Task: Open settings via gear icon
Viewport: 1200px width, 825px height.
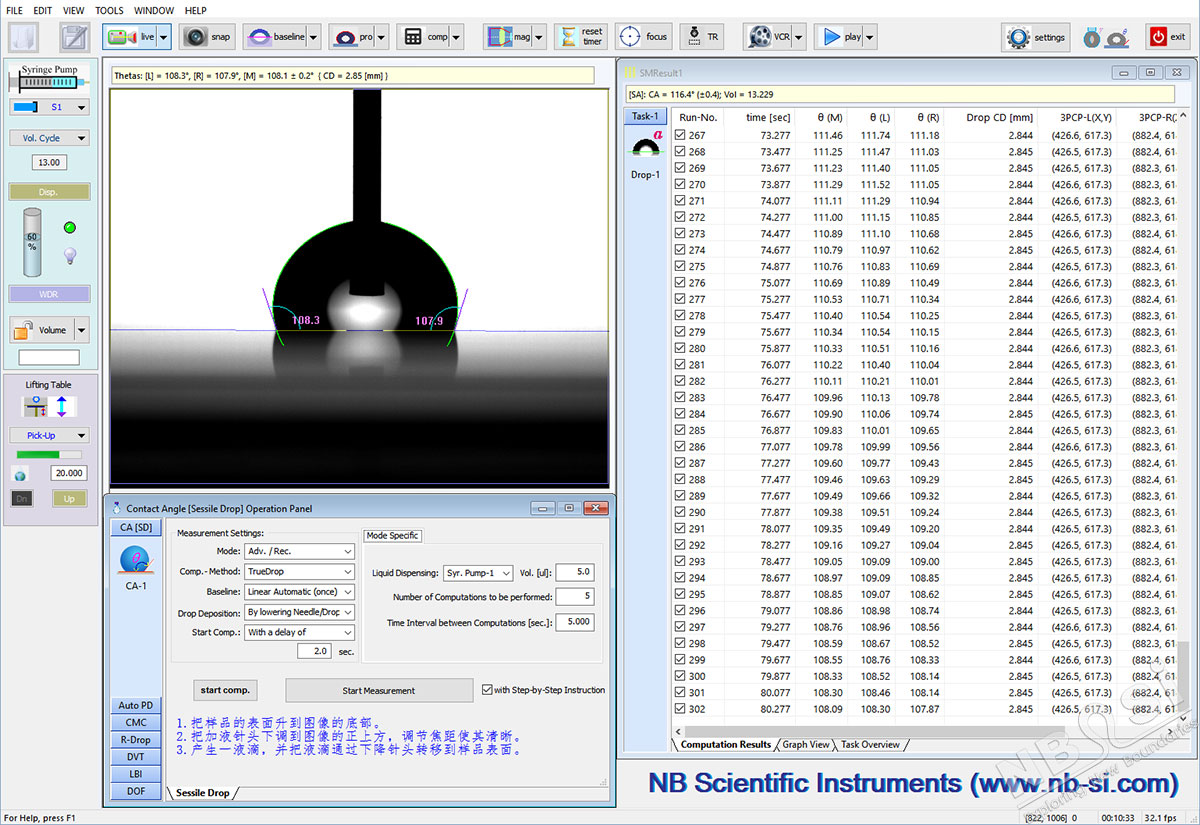Action: point(1018,37)
